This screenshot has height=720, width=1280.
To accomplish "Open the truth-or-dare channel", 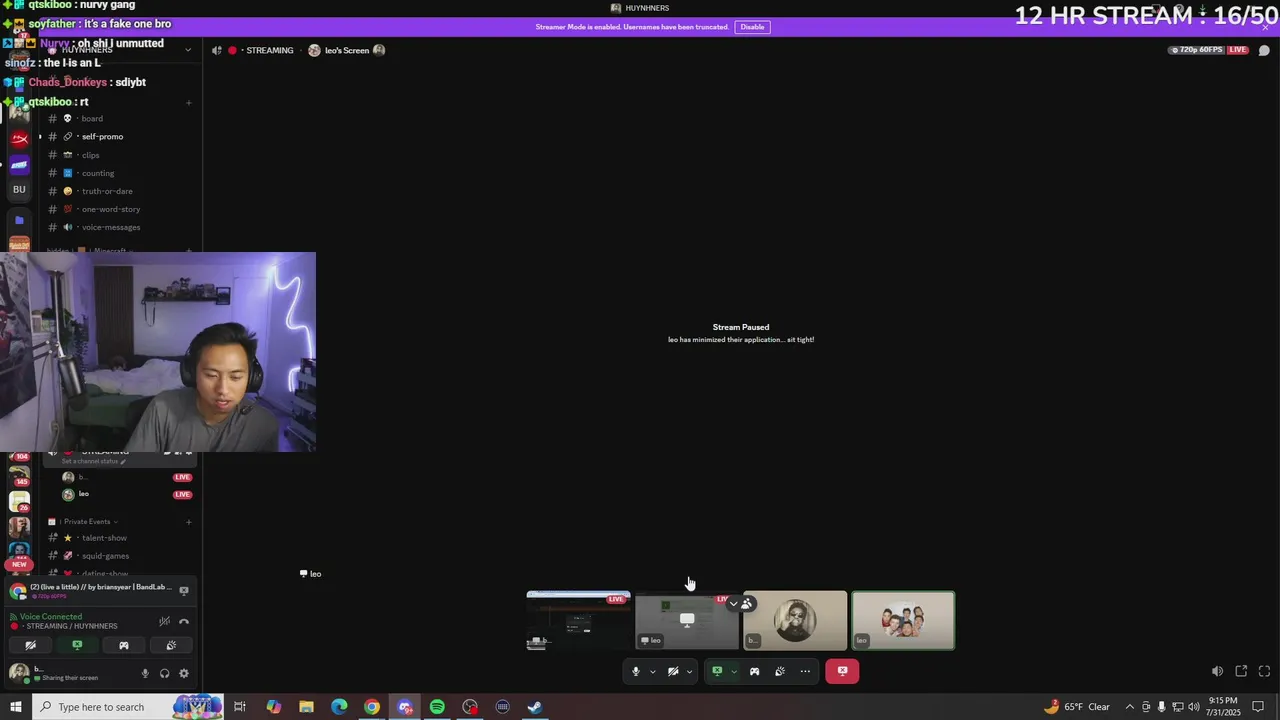I will pos(107,191).
